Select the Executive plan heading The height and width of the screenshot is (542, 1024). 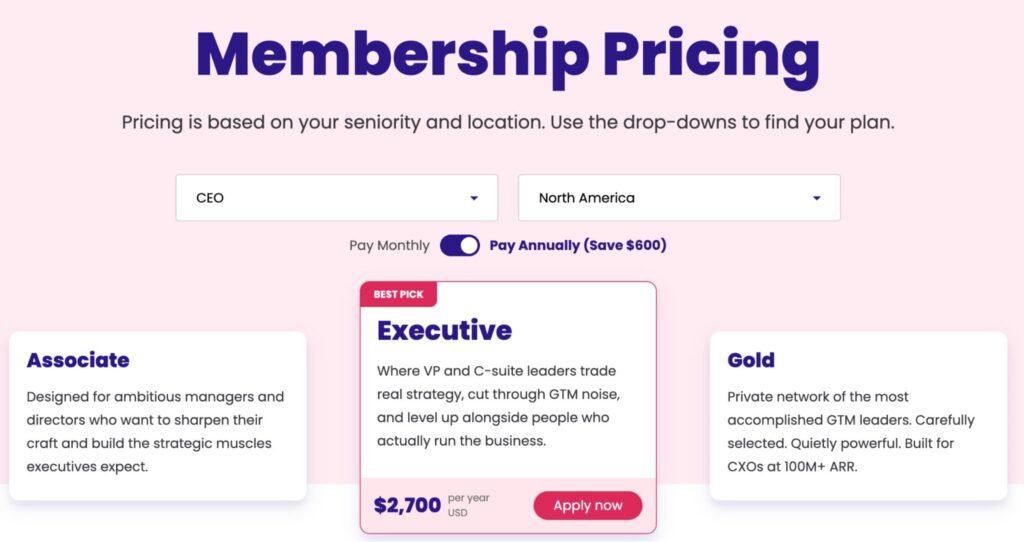pyautogui.click(x=444, y=330)
